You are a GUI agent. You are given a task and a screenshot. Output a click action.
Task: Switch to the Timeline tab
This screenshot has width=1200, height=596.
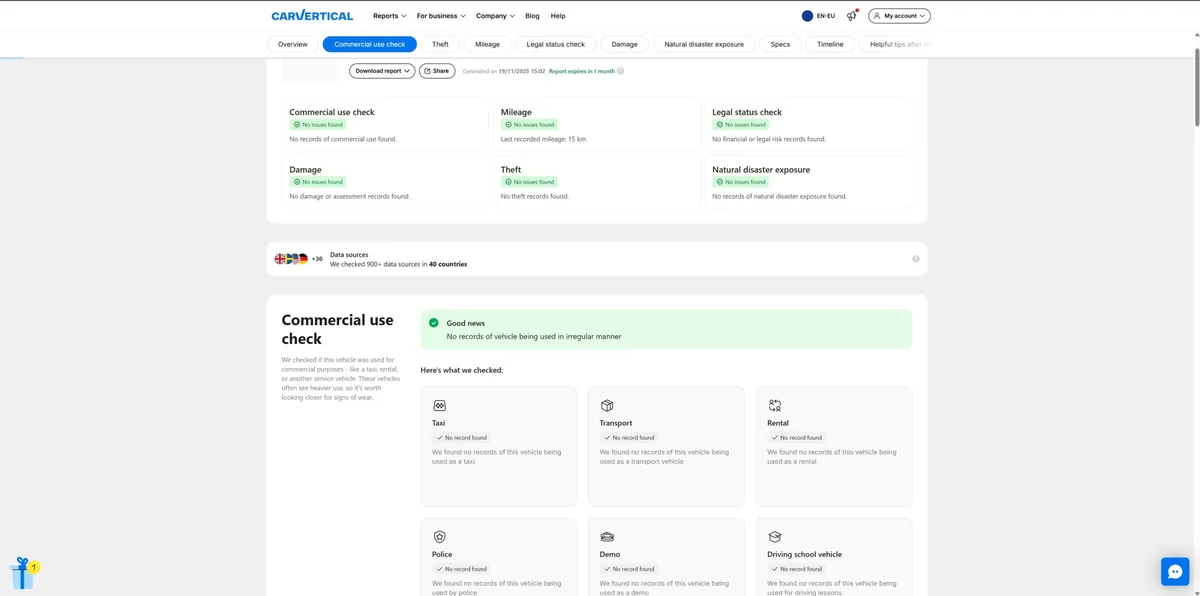[x=830, y=44]
